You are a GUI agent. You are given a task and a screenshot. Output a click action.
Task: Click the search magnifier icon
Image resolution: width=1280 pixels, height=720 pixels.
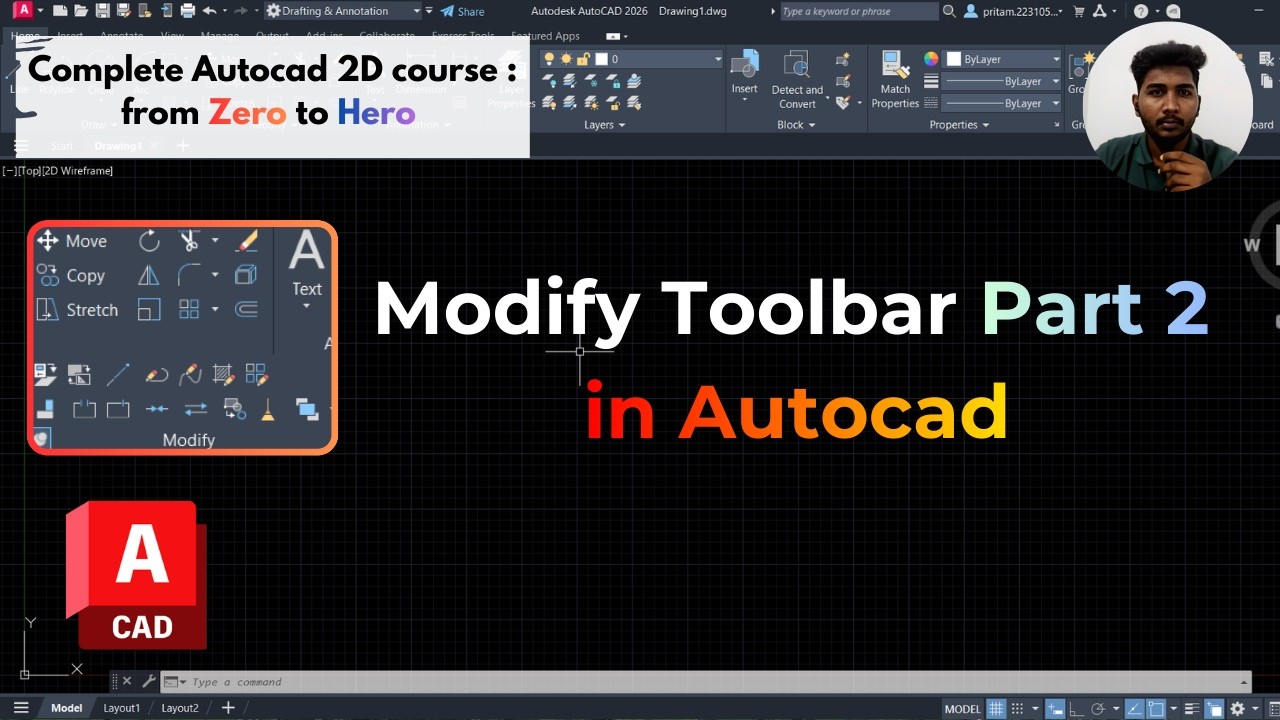[x=950, y=12]
